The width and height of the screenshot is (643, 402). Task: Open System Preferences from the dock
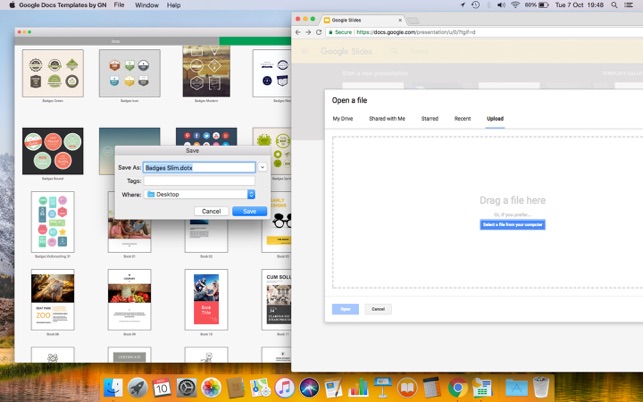(187, 387)
